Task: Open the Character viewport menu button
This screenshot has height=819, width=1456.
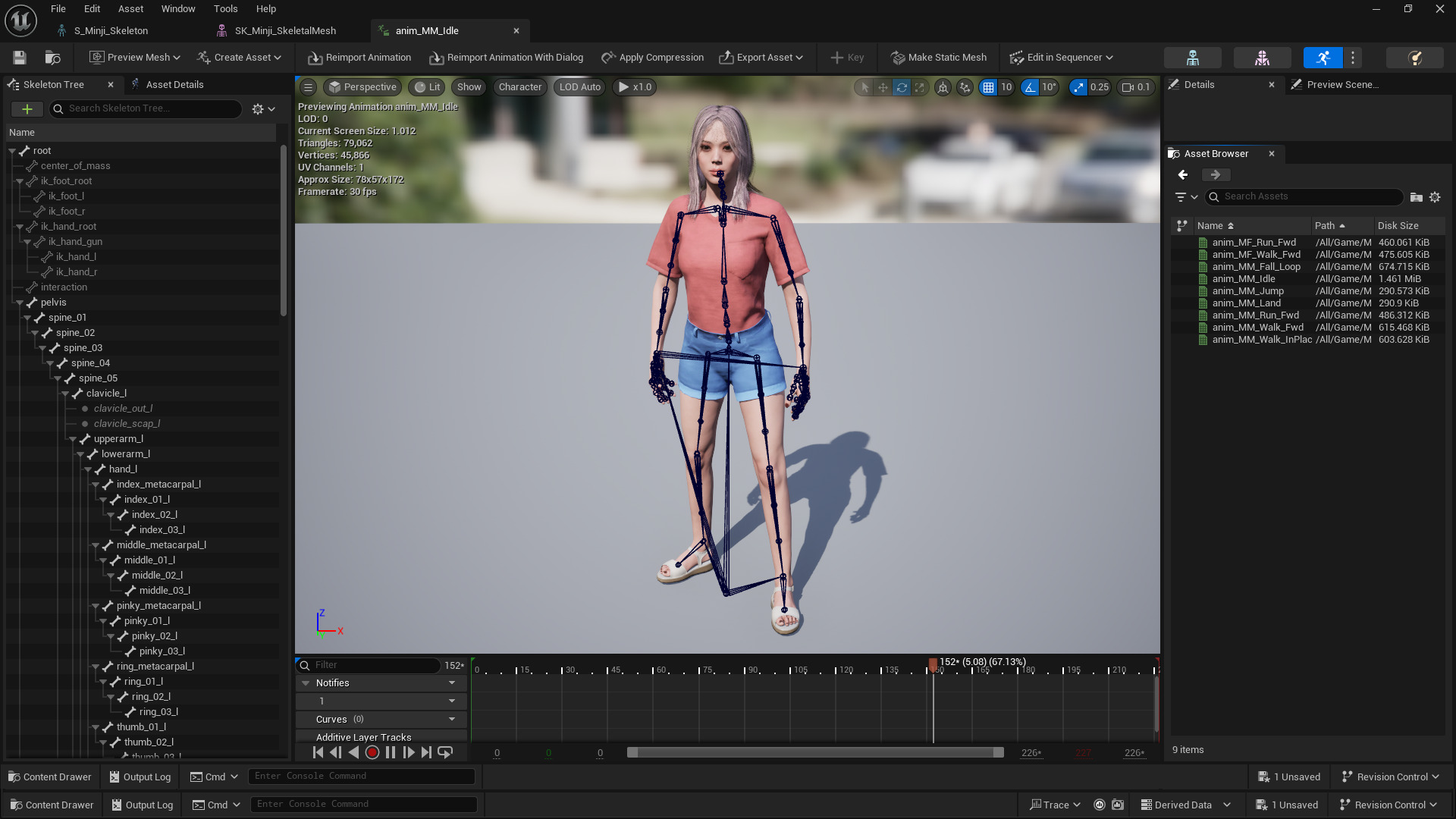Action: click(x=520, y=87)
